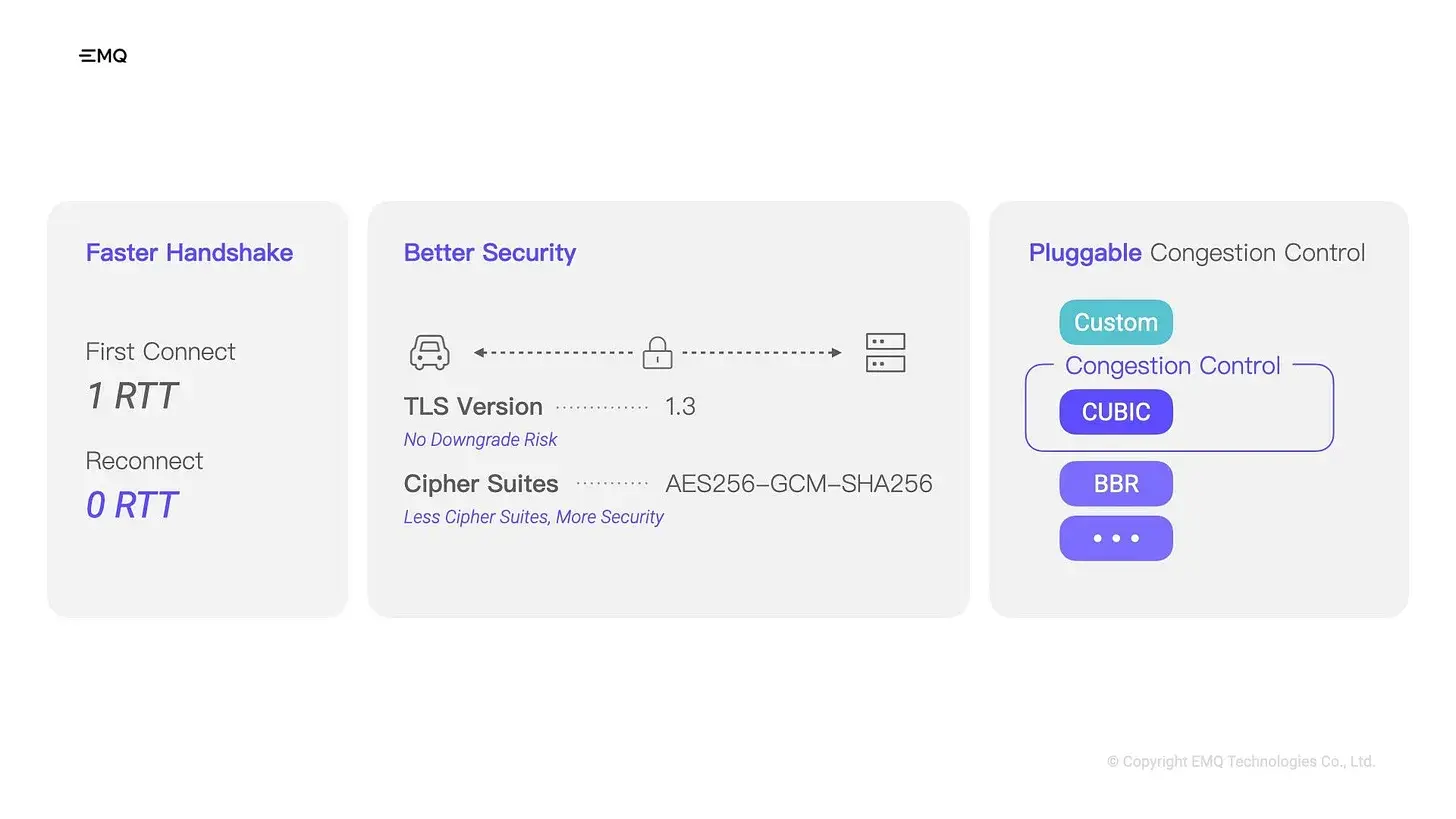Click the TLS Version label
This screenshot has height=819, width=1456.
(x=473, y=407)
